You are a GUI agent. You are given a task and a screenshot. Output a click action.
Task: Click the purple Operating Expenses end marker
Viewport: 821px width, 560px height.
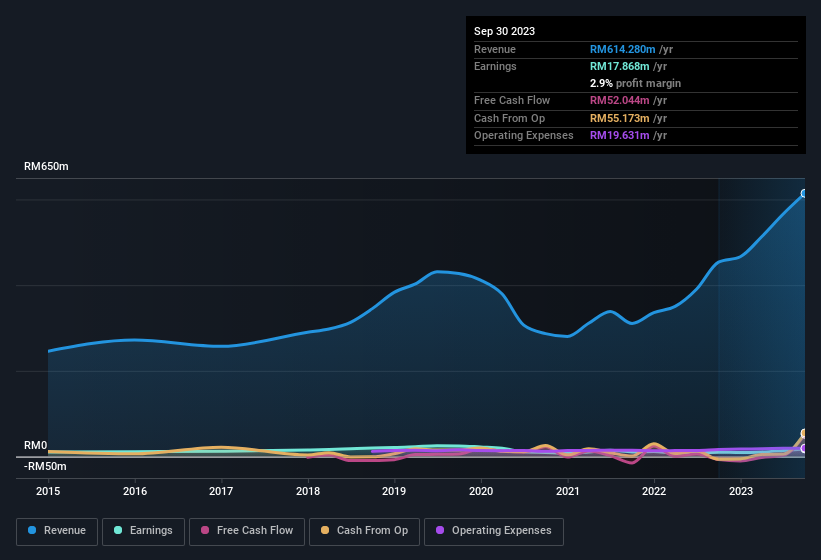click(x=805, y=448)
